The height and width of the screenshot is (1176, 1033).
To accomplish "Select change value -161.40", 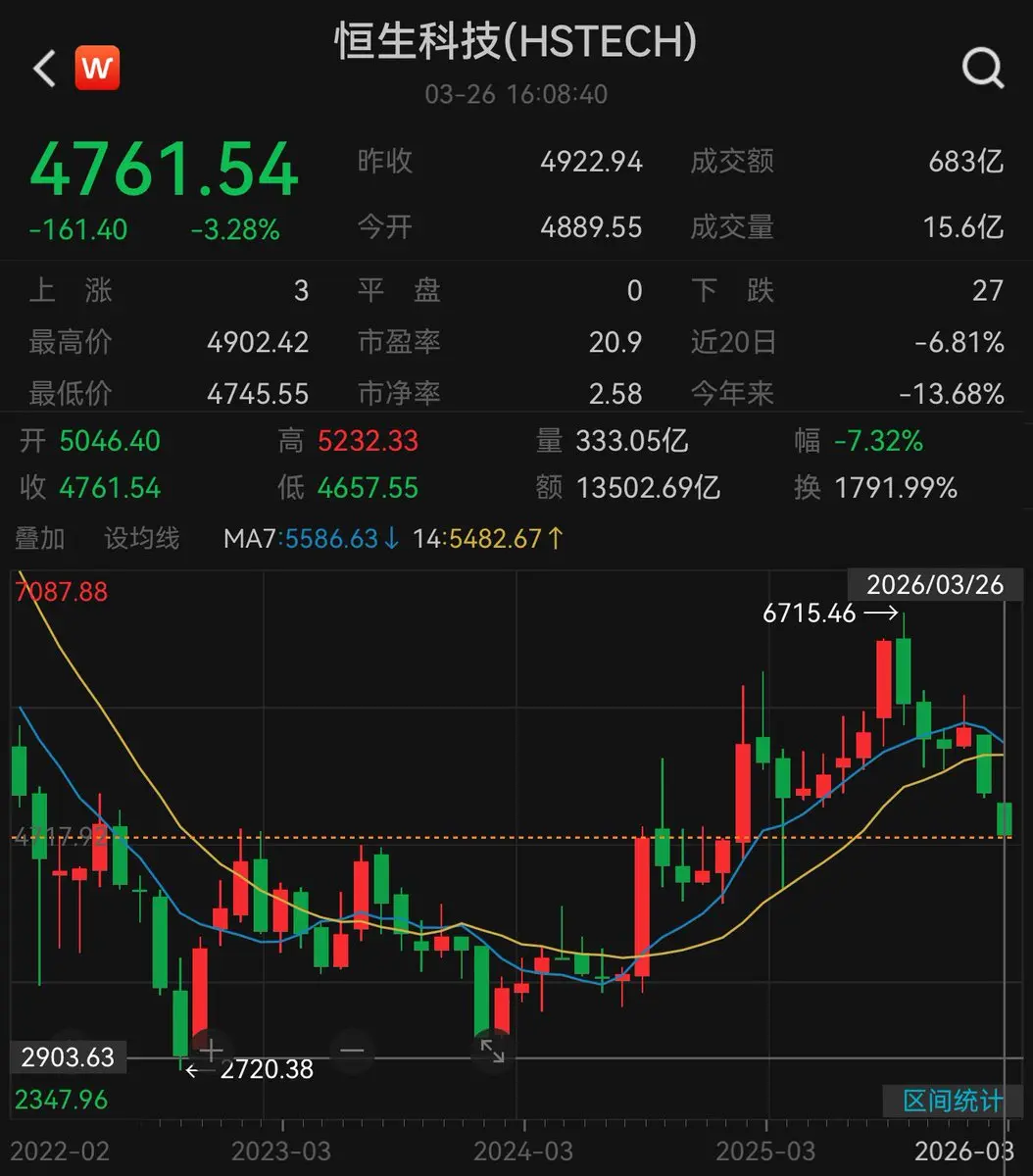I will (x=78, y=229).
